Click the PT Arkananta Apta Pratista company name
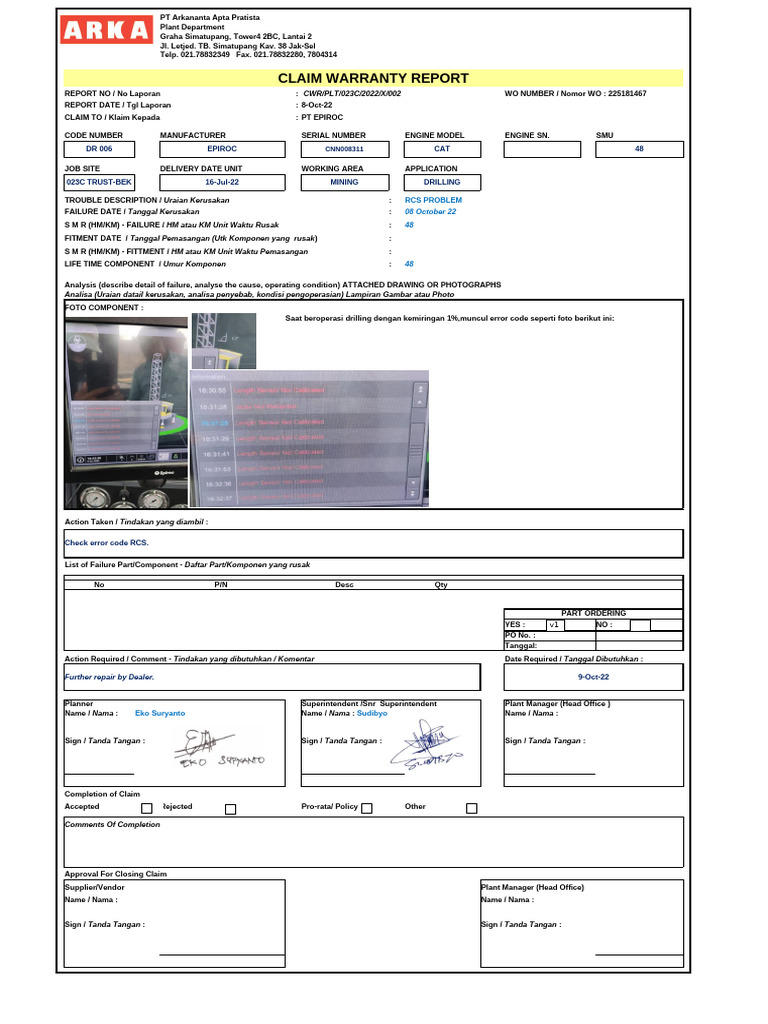Image resolution: width=768 pixels, height=1024 pixels. (210, 18)
